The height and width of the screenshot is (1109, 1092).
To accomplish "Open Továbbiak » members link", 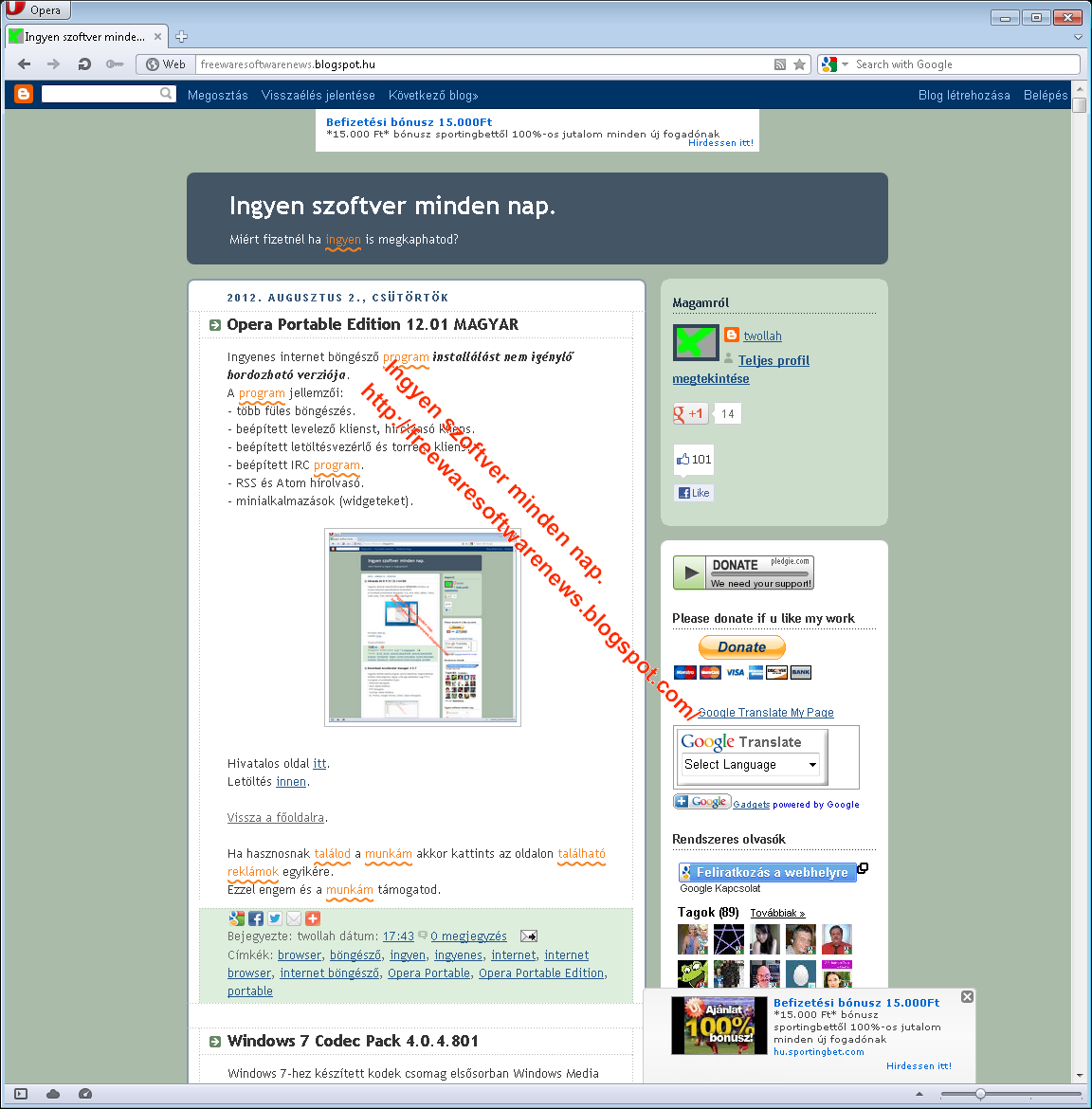I will pos(777,913).
